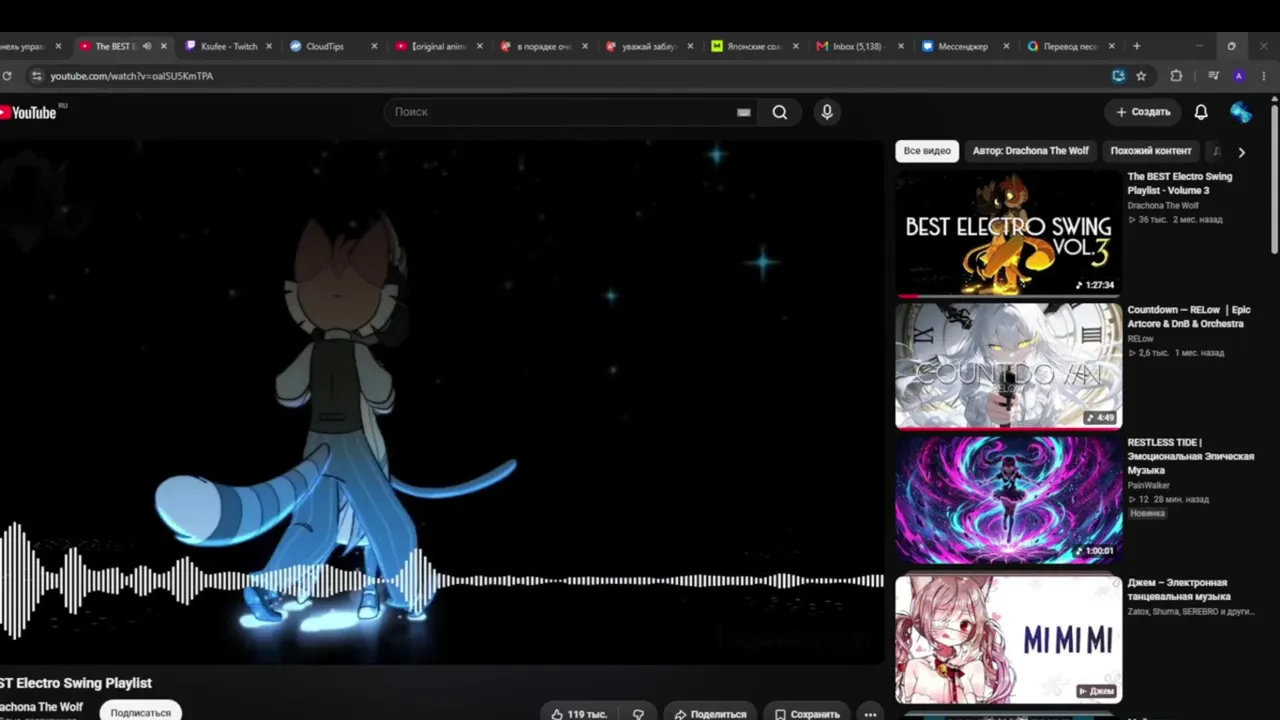Click the Создать create button
Image resolution: width=1280 pixels, height=720 pixels.
1143,112
